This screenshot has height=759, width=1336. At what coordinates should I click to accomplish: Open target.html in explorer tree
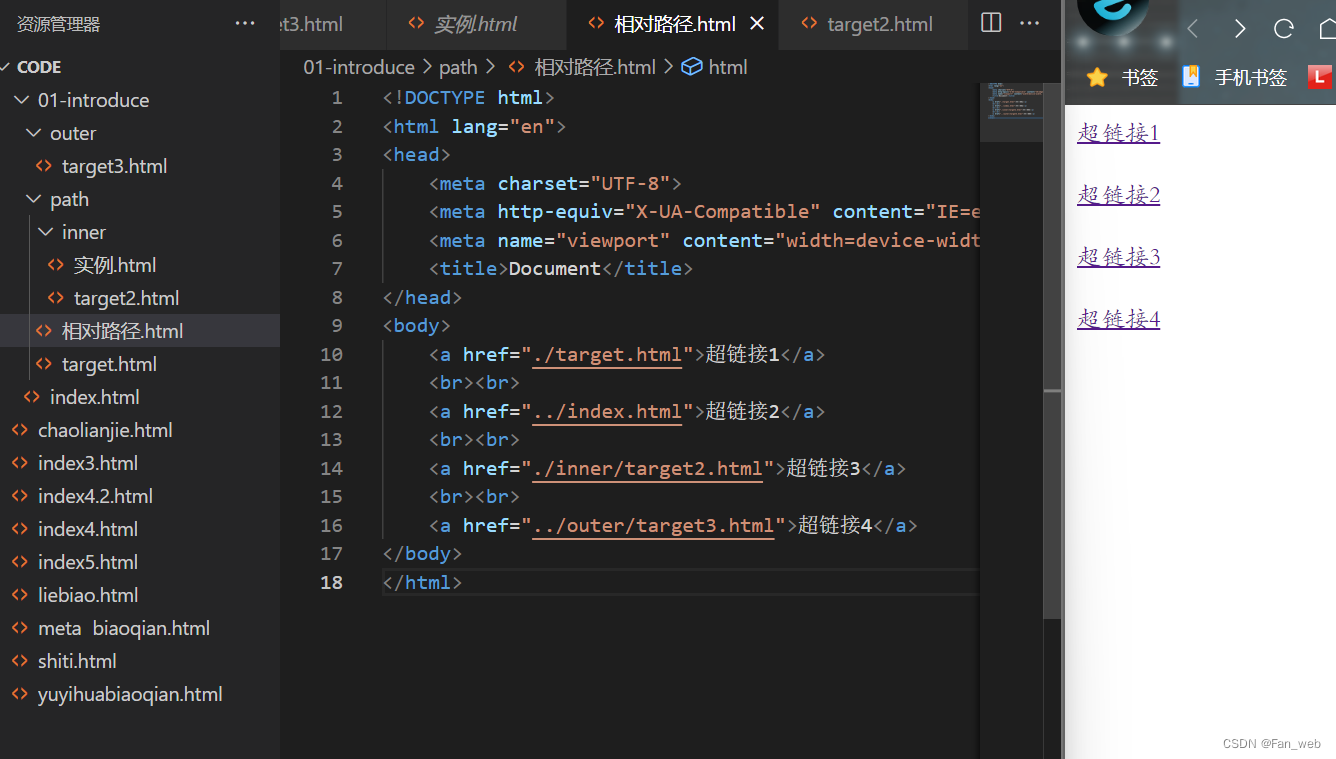(x=109, y=364)
